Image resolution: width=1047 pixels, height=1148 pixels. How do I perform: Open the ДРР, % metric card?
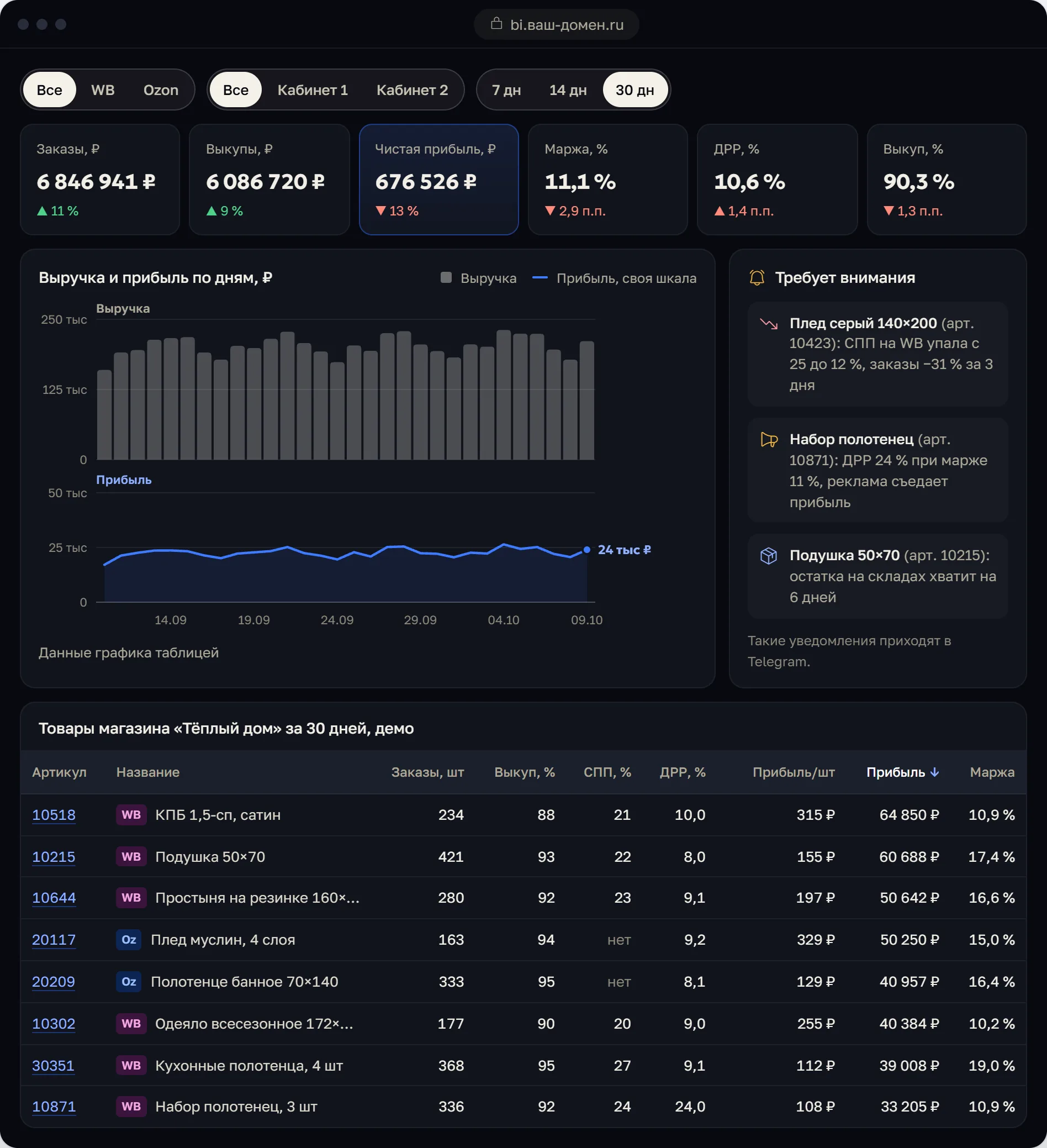click(x=777, y=180)
